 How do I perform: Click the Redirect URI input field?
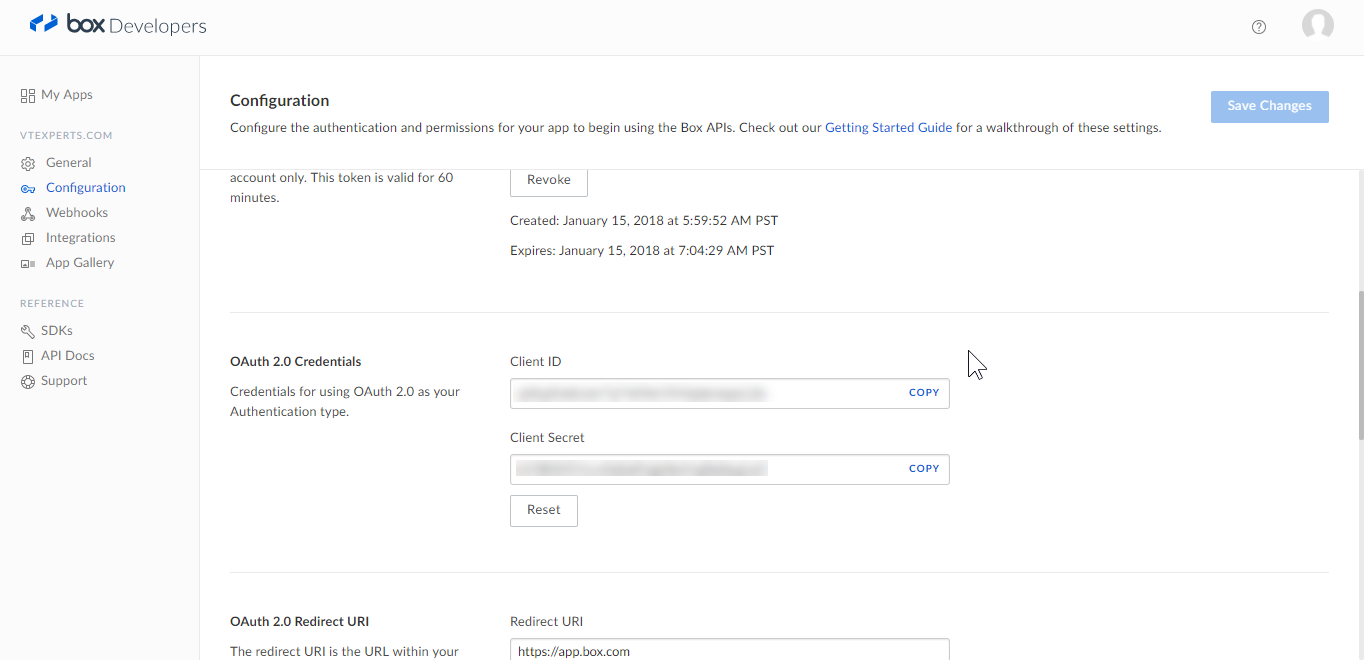(x=729, y=650)
